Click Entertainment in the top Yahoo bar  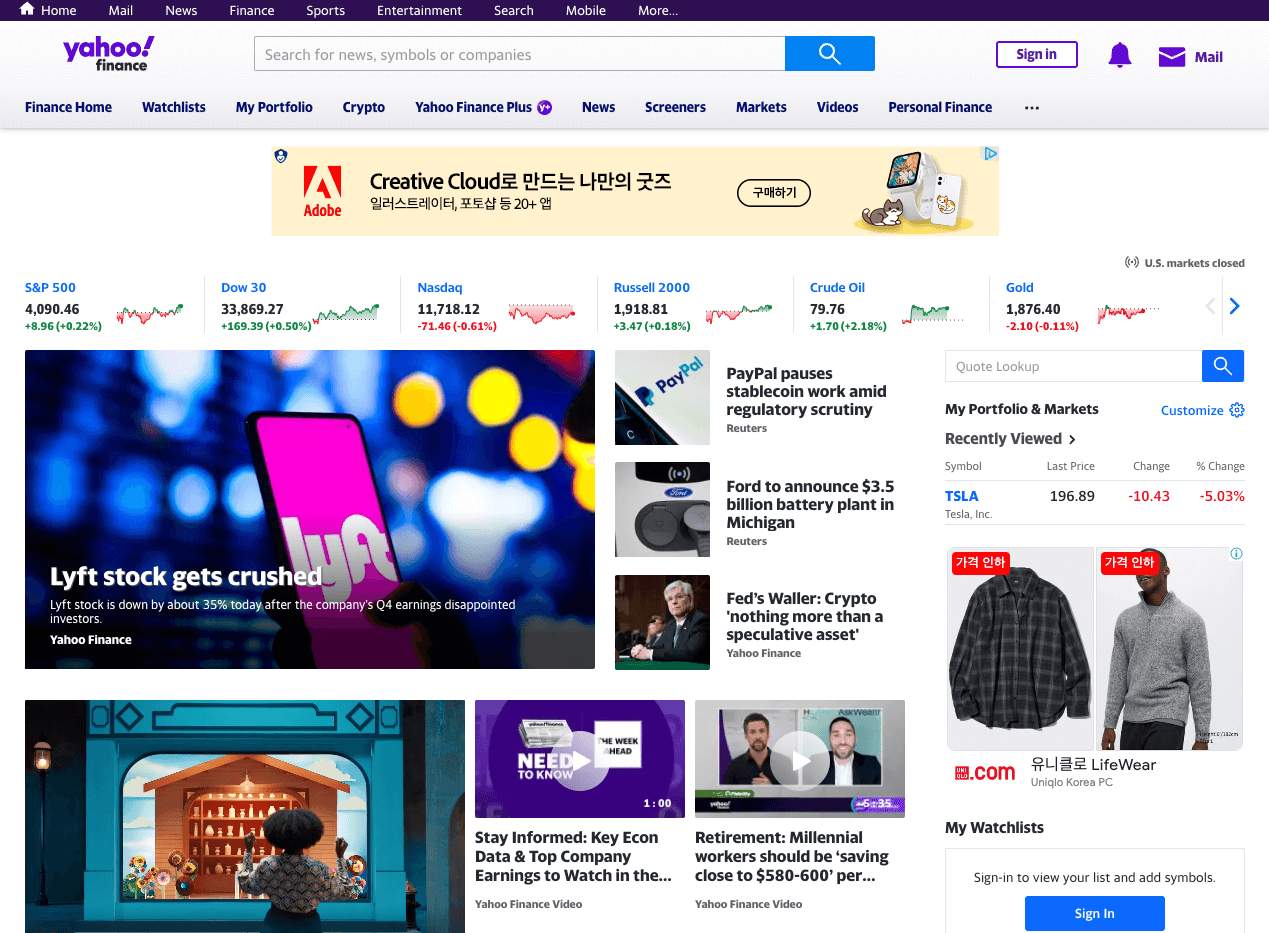coord(419,10)
